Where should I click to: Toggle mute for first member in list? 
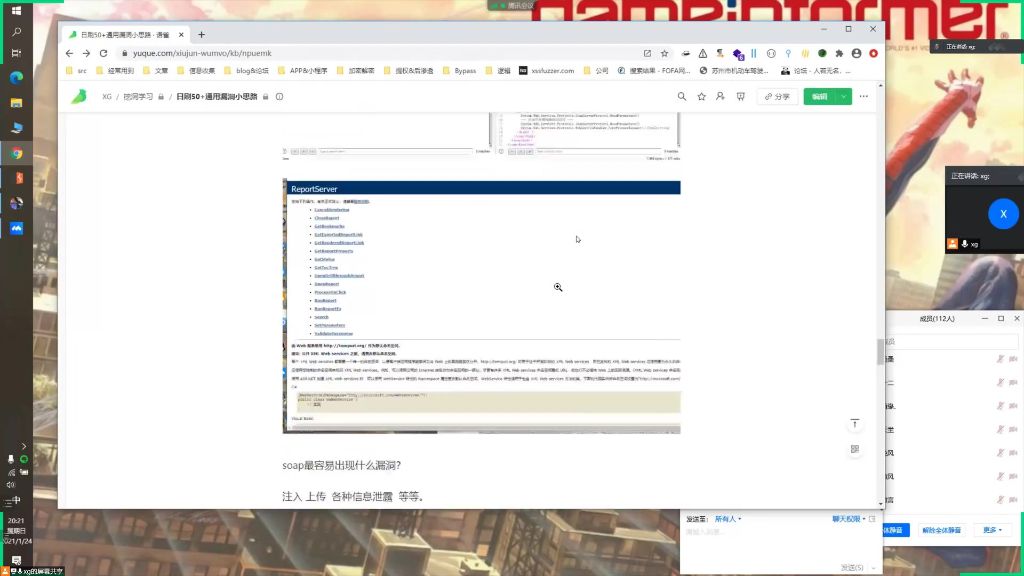[1000, 359]
